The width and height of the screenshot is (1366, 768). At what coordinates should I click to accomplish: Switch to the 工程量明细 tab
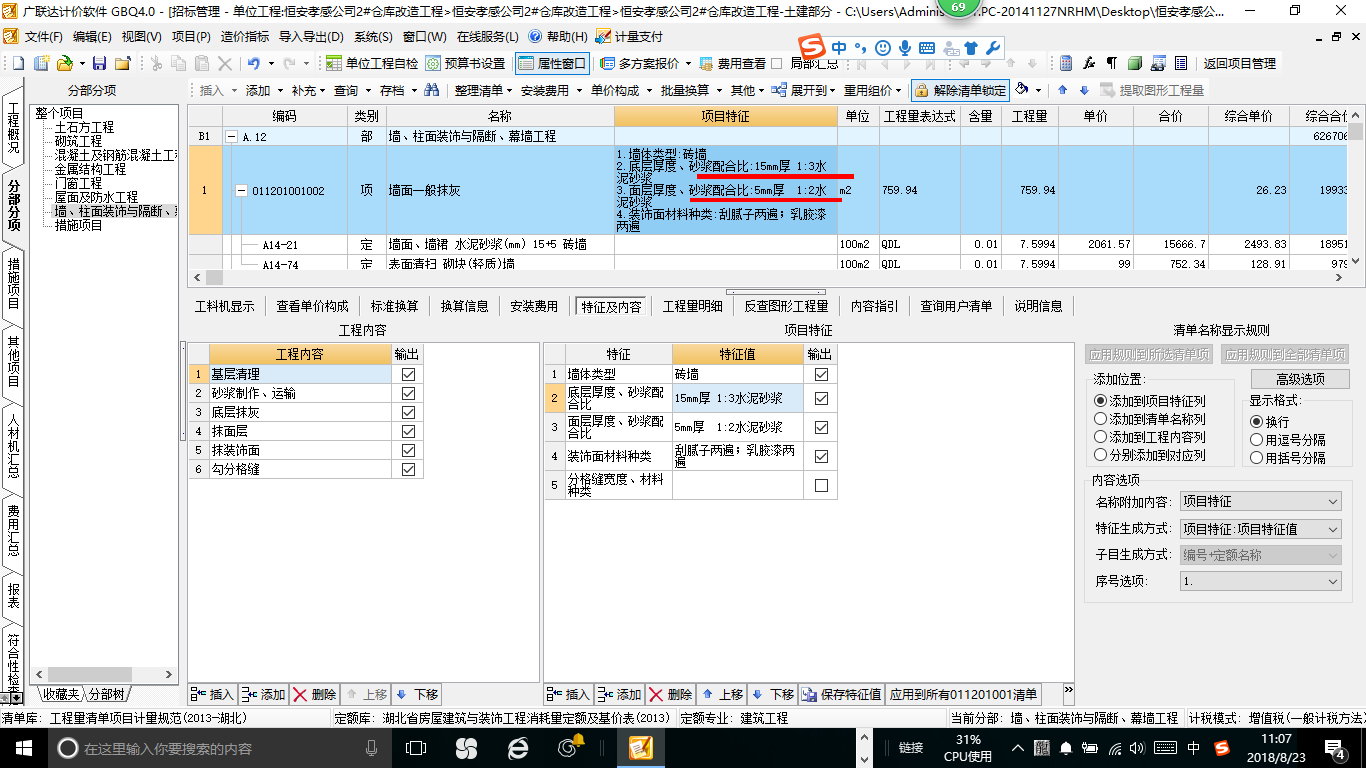693,306
